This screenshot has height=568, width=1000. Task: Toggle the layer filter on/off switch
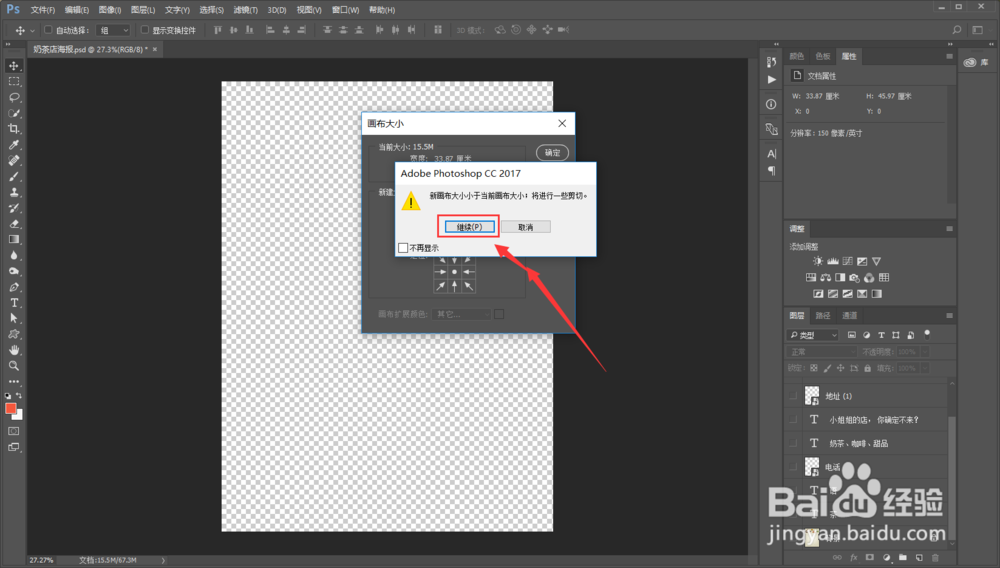coord(927,334)
